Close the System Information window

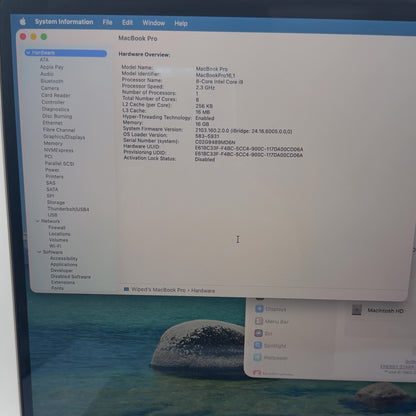pos(23,36)
